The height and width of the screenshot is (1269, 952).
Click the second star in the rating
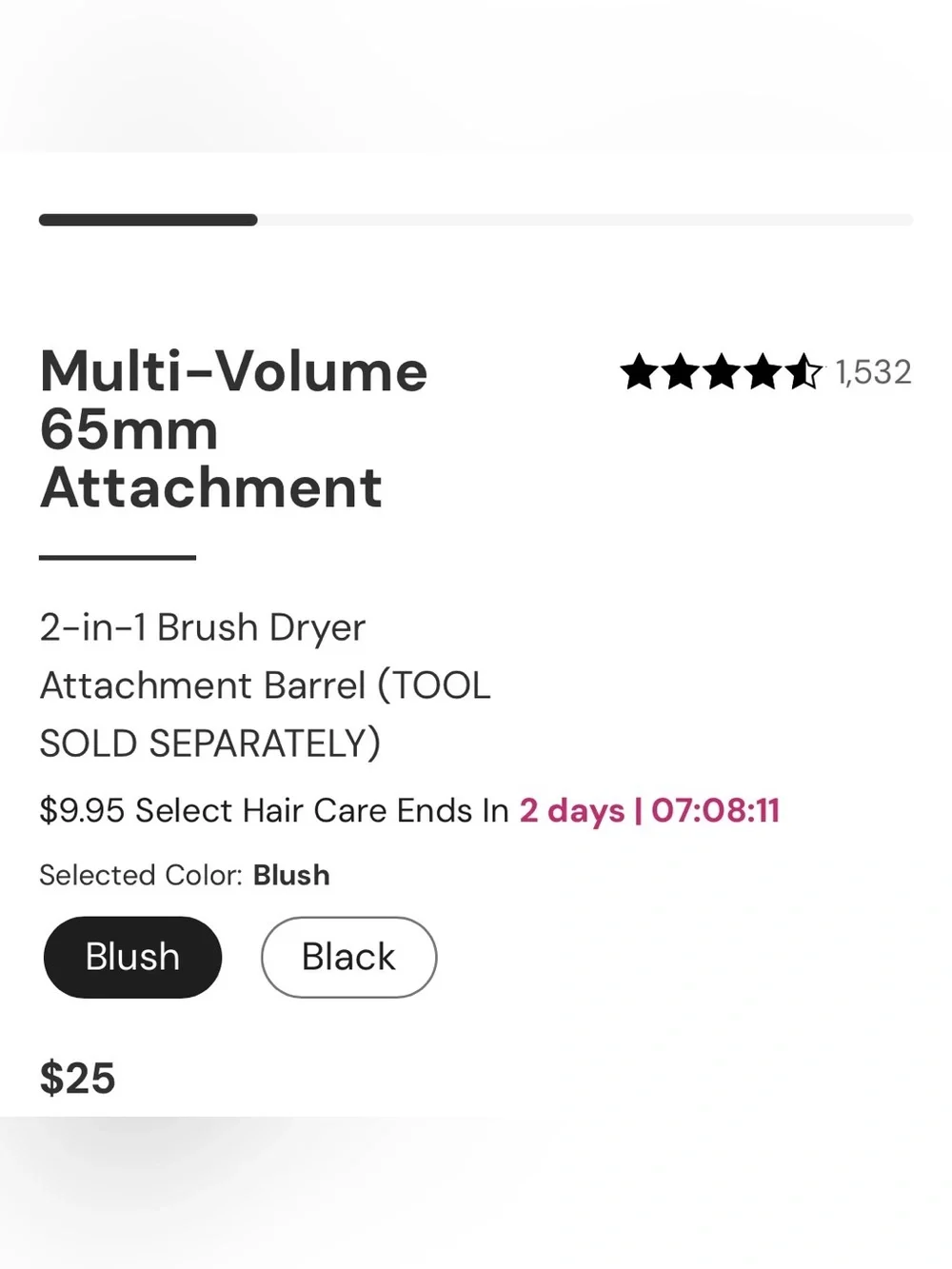pos(681,372)
